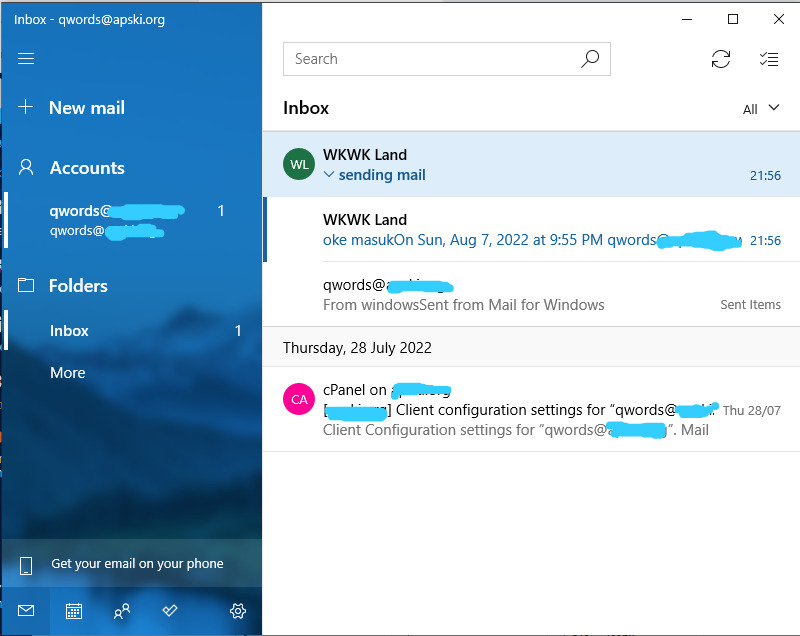Image resolution: width=800 pixels, height=636 pixels.
Task: Click Folders heading
Action: (78, 286)
